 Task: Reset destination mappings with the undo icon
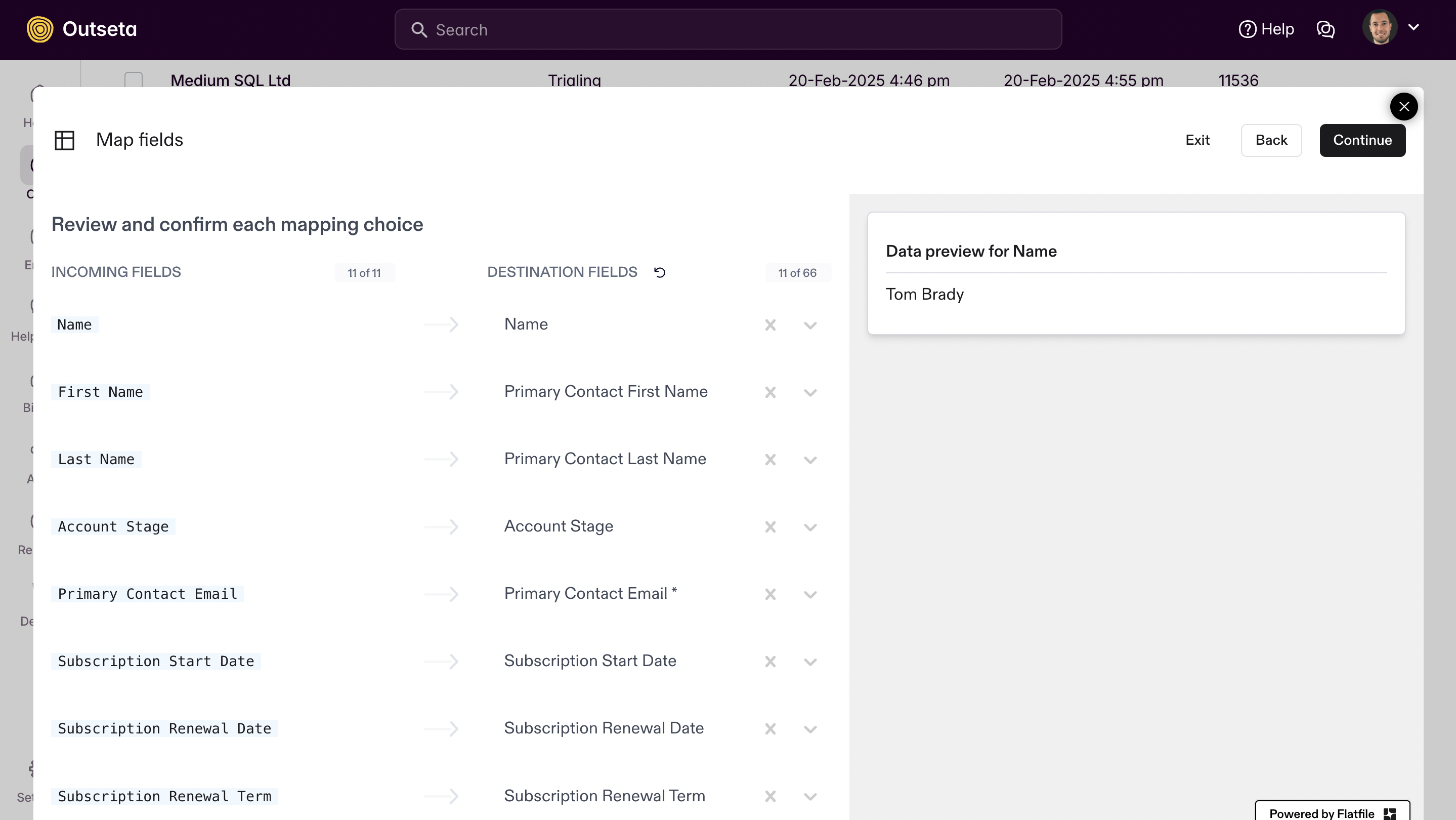[x=660, y=273]
